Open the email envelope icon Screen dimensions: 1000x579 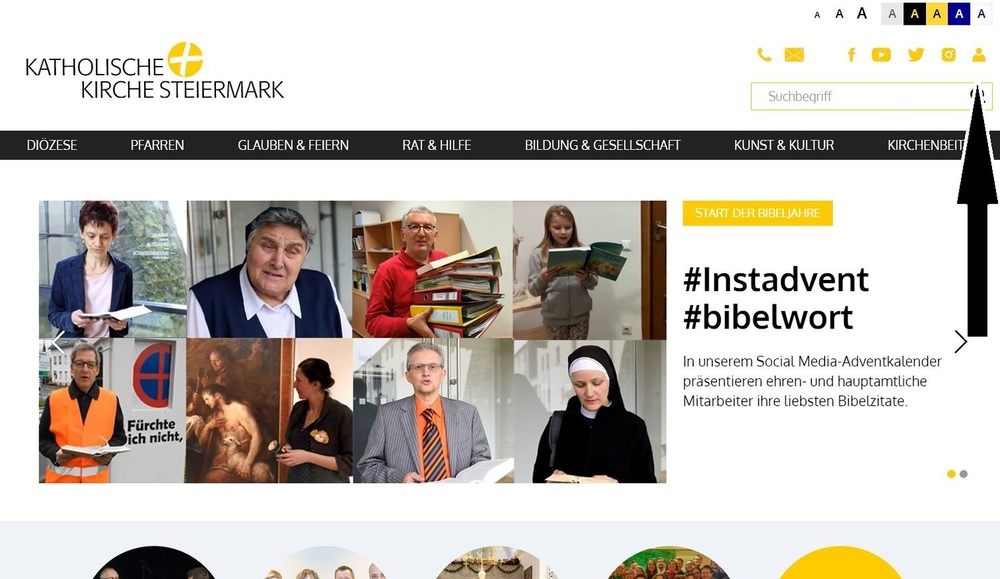[794, 55]
